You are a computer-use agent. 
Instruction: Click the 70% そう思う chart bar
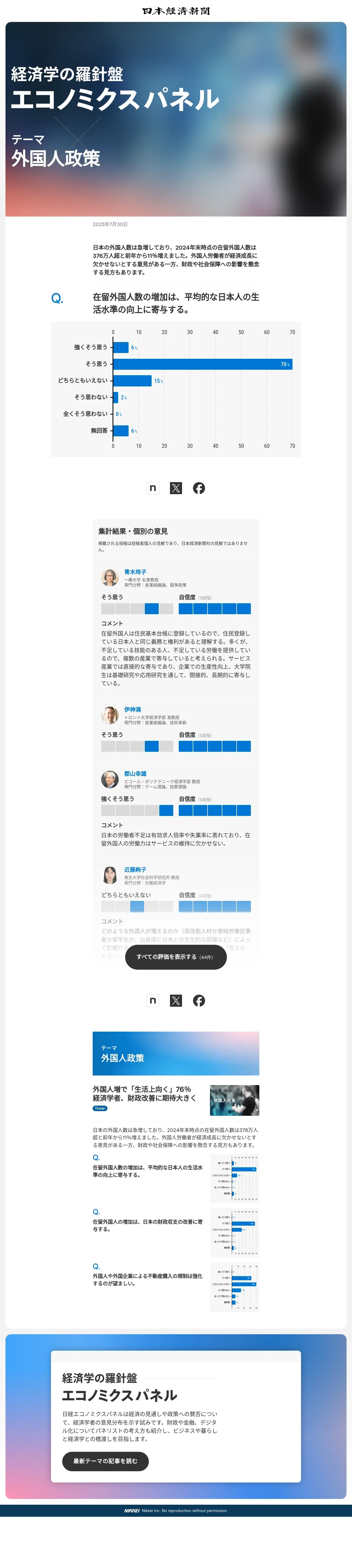tap(203, 364)
